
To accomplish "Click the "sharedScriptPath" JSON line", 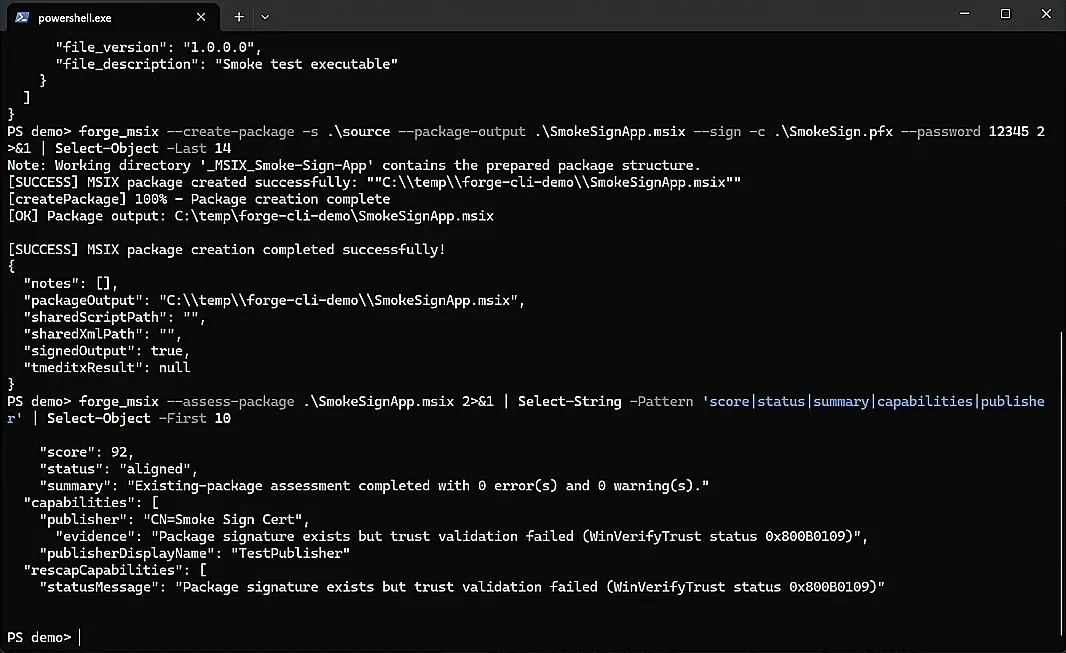I will (x=114, y=317).
